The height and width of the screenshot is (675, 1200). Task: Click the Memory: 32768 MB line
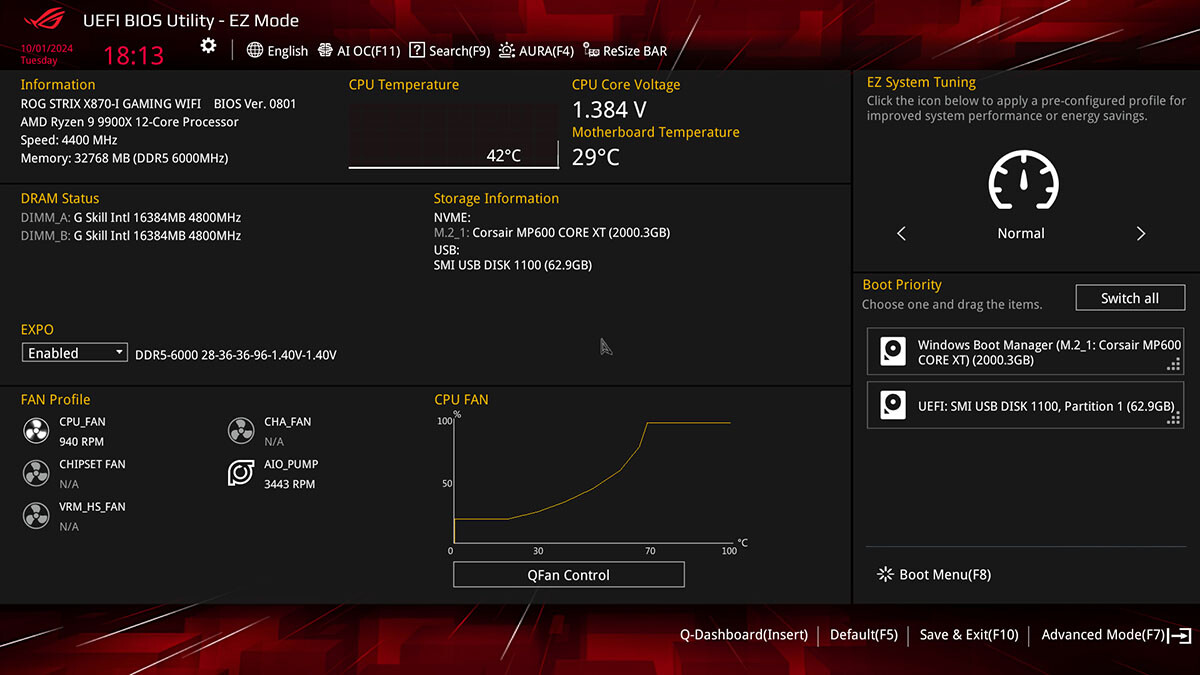point(124,158)
